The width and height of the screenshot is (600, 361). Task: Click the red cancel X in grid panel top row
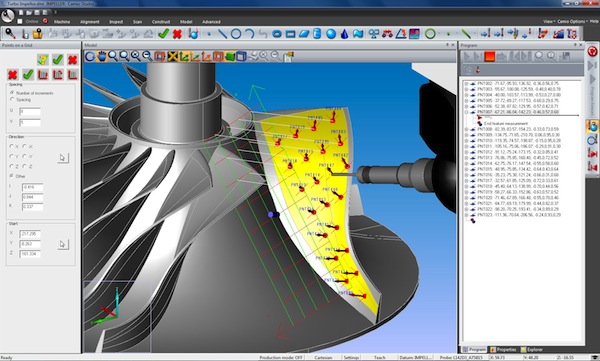(72, 59)
